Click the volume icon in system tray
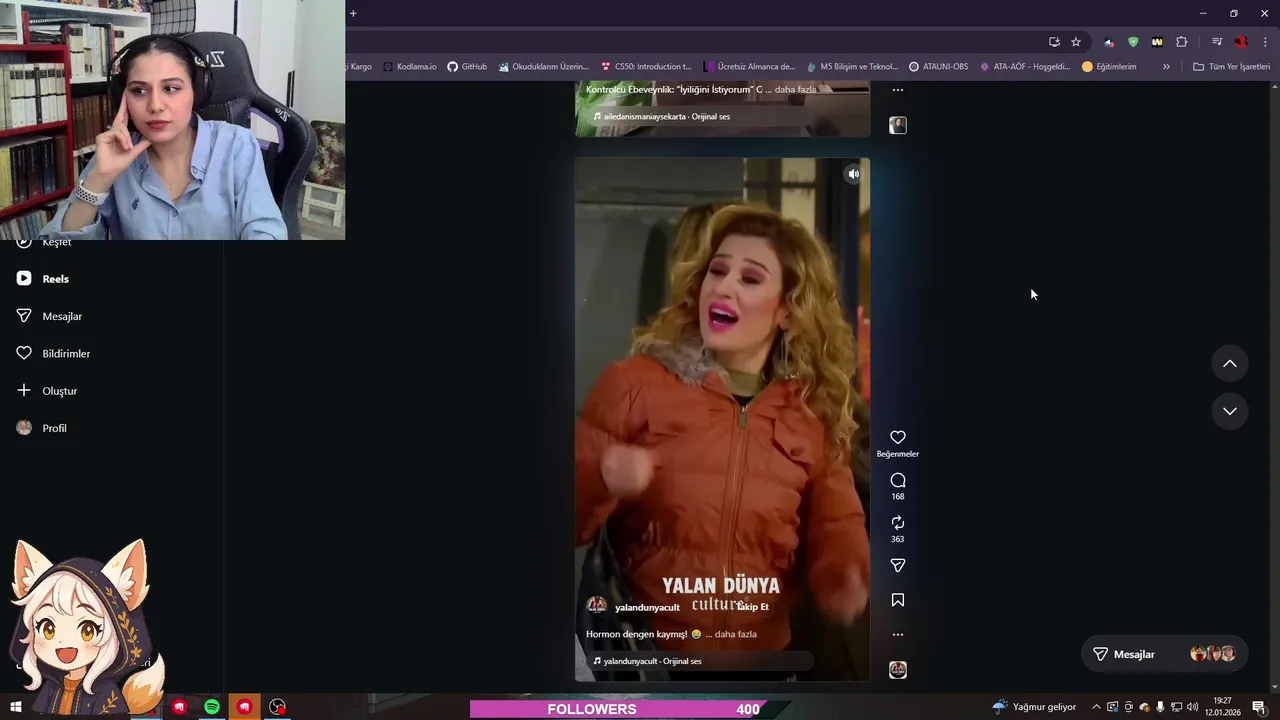Screen dimensions: 1280x720 1192,707
